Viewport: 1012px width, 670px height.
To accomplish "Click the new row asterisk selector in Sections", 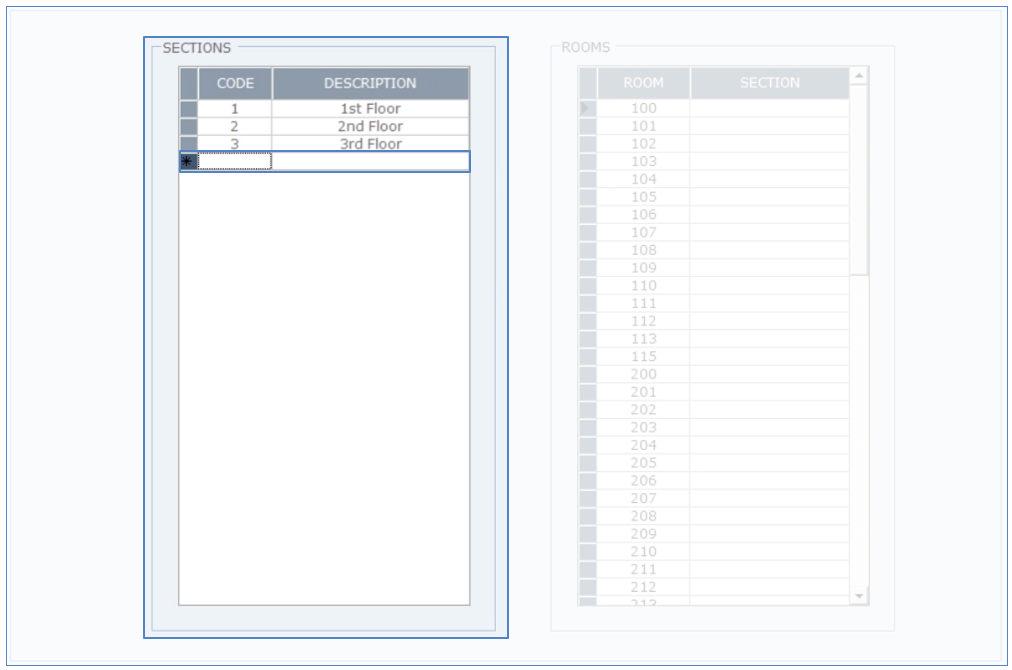I will (x=188, y=161).
